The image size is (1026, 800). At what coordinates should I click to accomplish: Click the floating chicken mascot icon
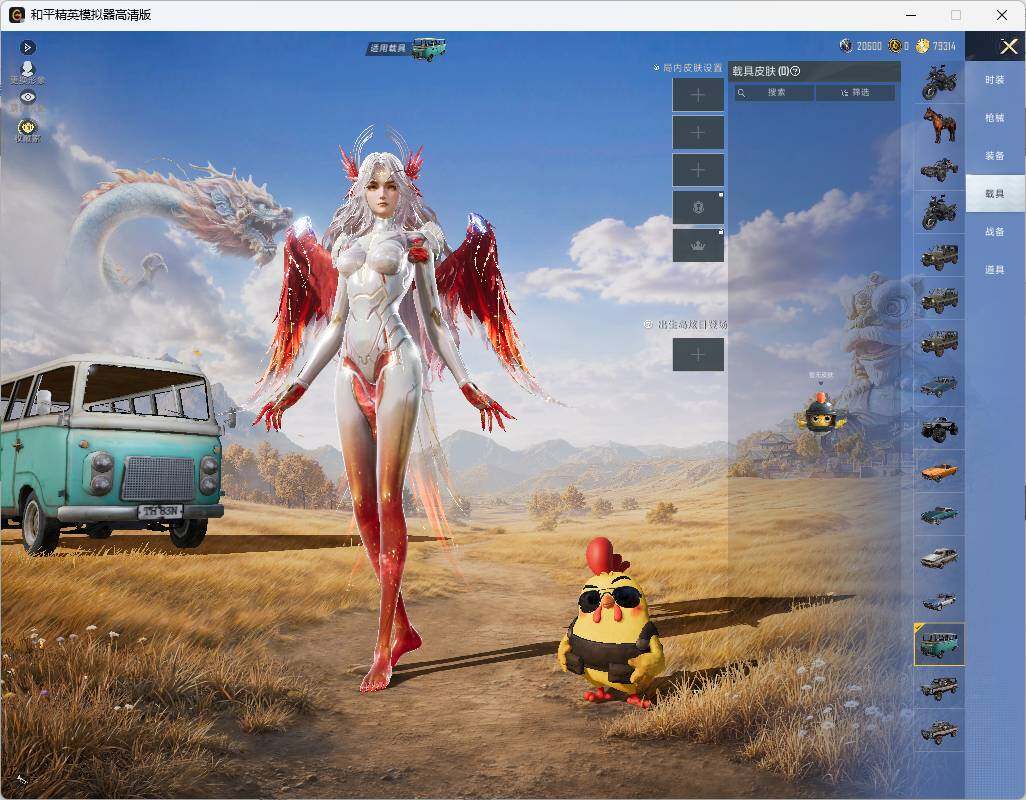pos(821,411)
